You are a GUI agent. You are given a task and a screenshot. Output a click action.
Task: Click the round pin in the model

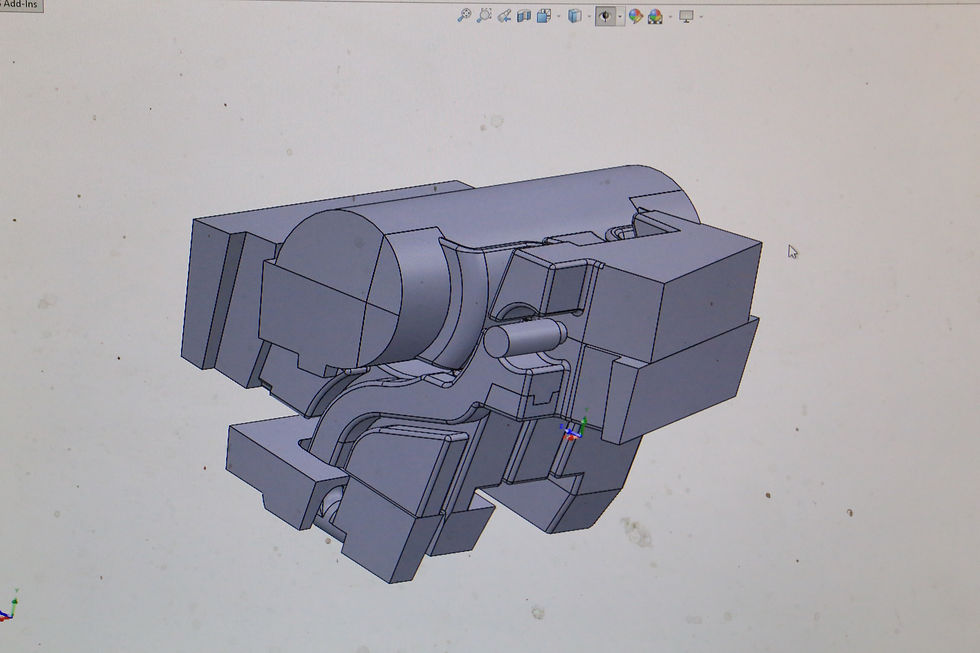[524, 336]
